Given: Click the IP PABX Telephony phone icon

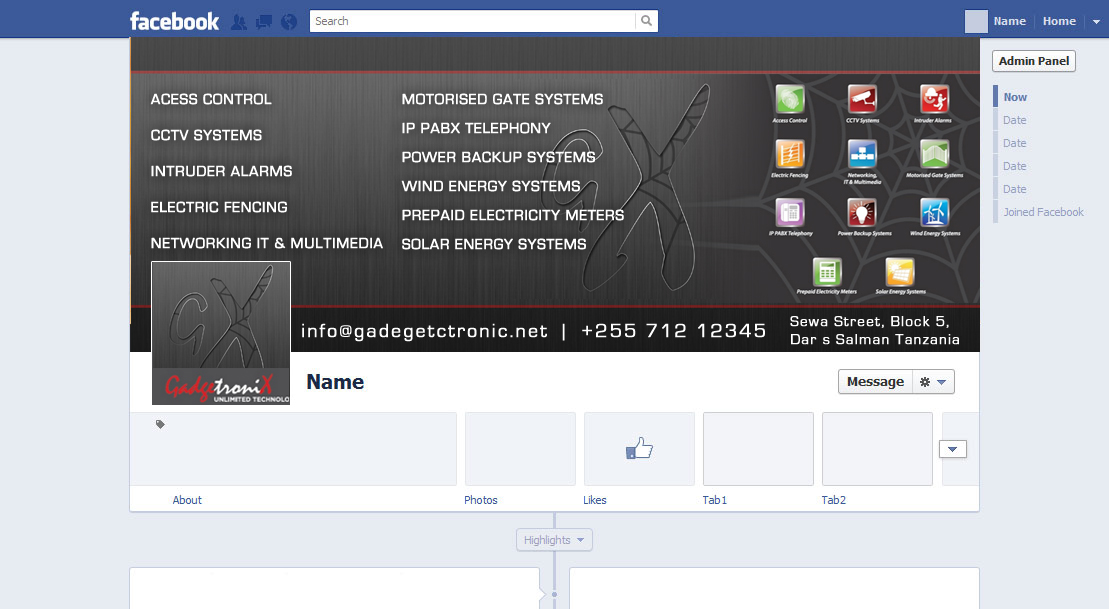Looking at the screenshot, I should click(790, 212).
